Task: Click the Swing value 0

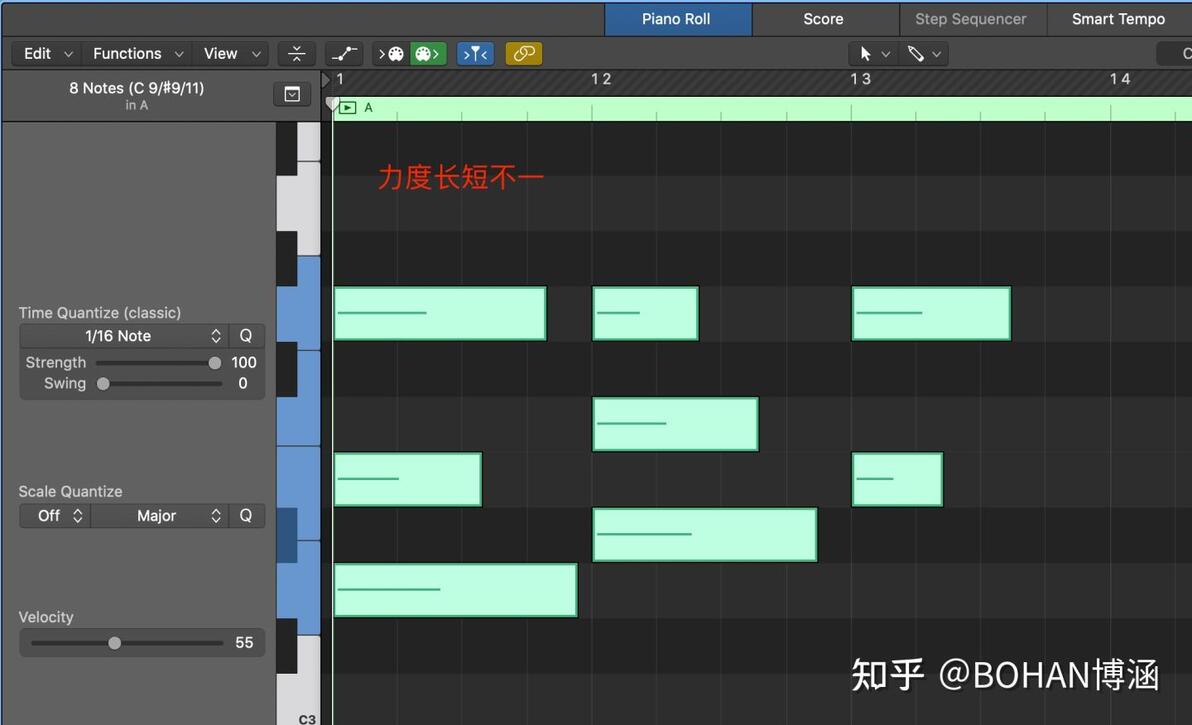Action: (243, 383)
